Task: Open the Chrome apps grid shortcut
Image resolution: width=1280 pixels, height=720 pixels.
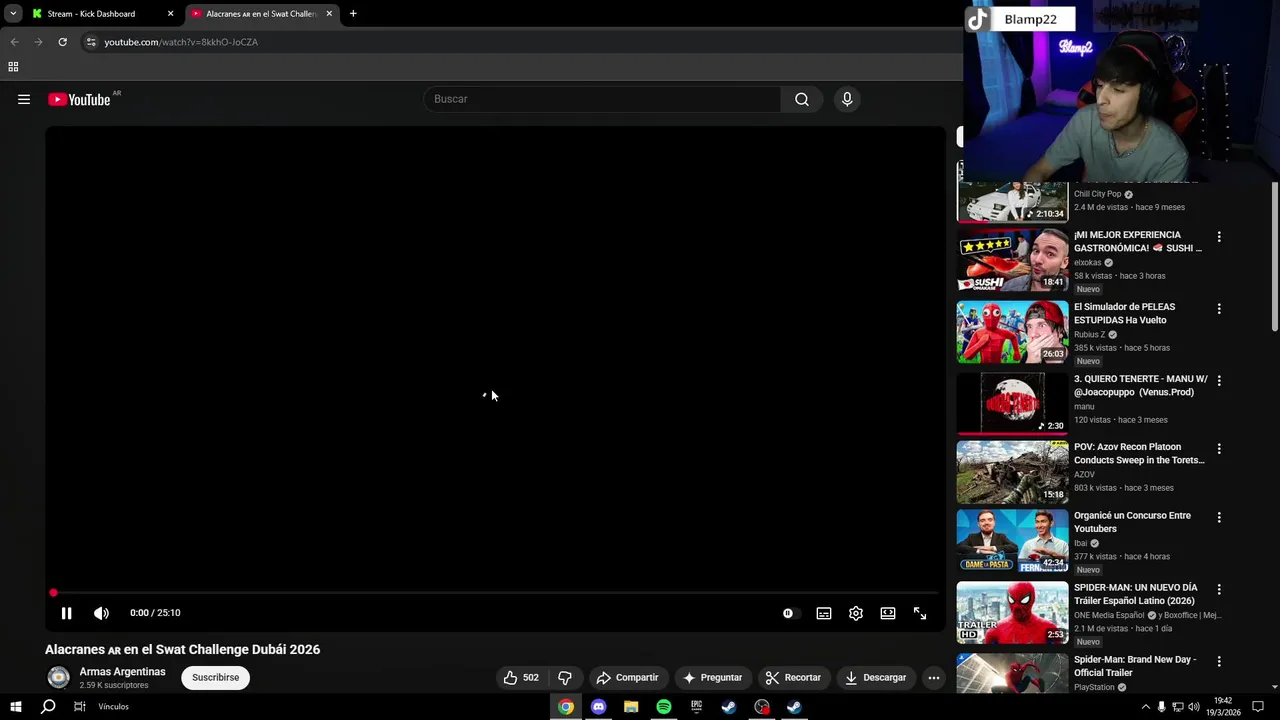Action: [x=13, y=67]
